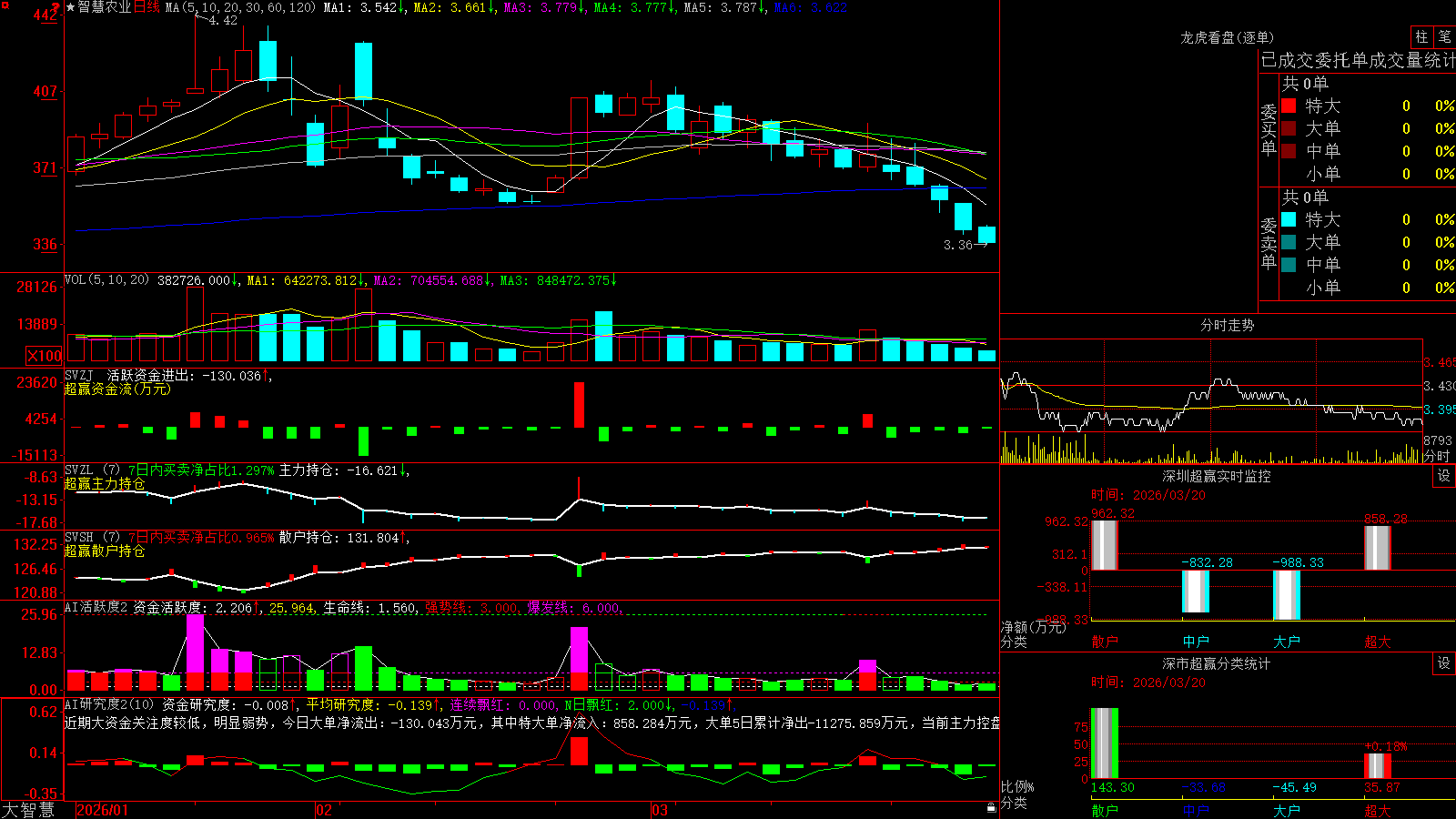Click the 净额(万元) axis label

(1034, 627)
